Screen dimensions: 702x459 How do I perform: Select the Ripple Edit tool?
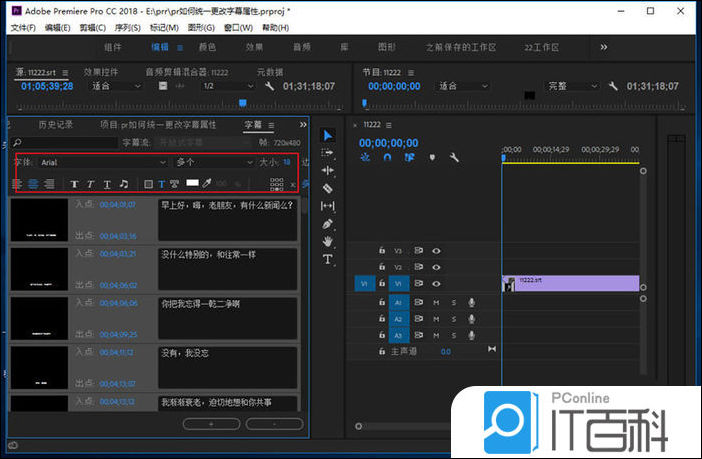[x=327, y=170]
